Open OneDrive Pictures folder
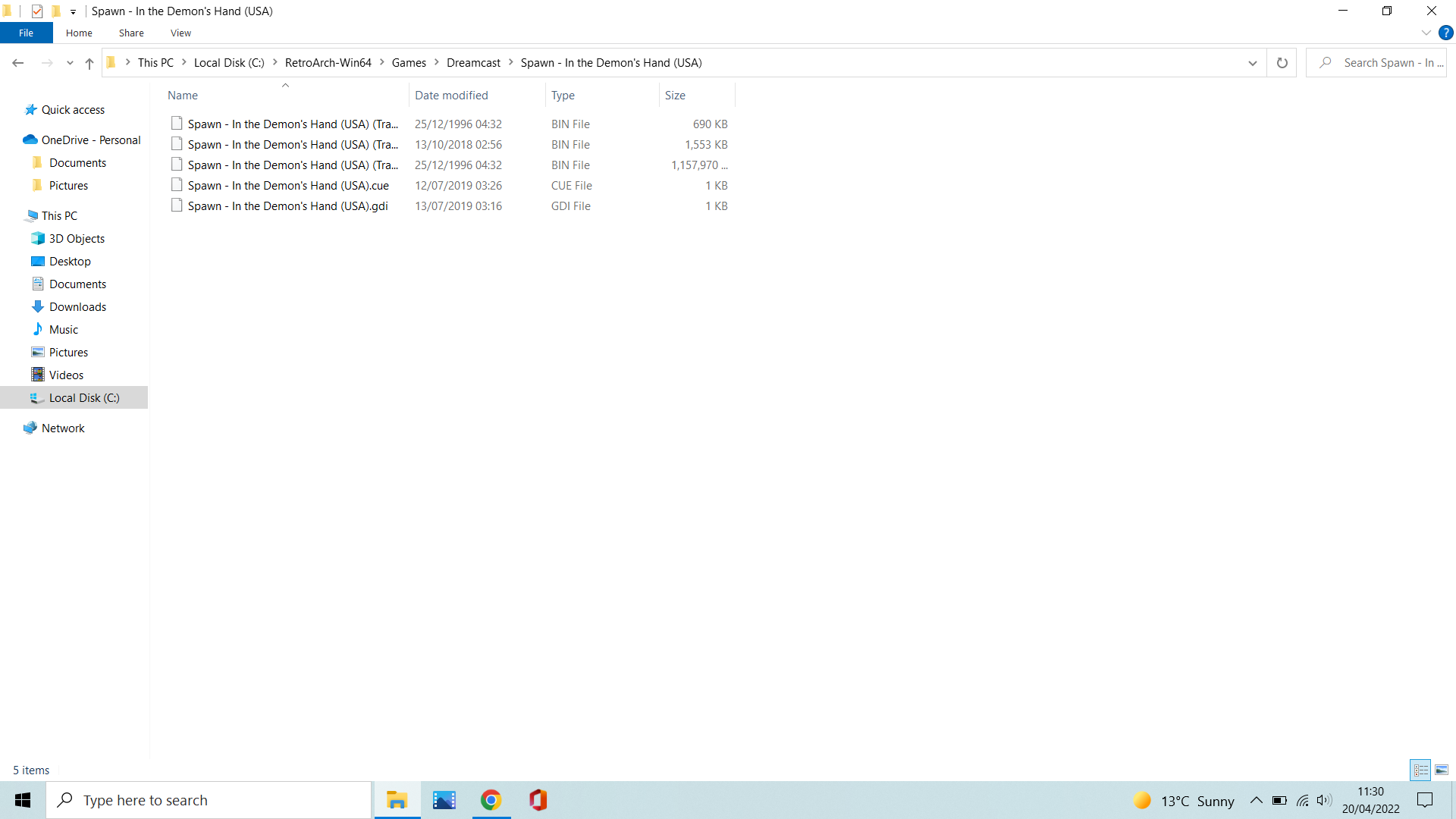1456x819 pixels. point(68,186)
